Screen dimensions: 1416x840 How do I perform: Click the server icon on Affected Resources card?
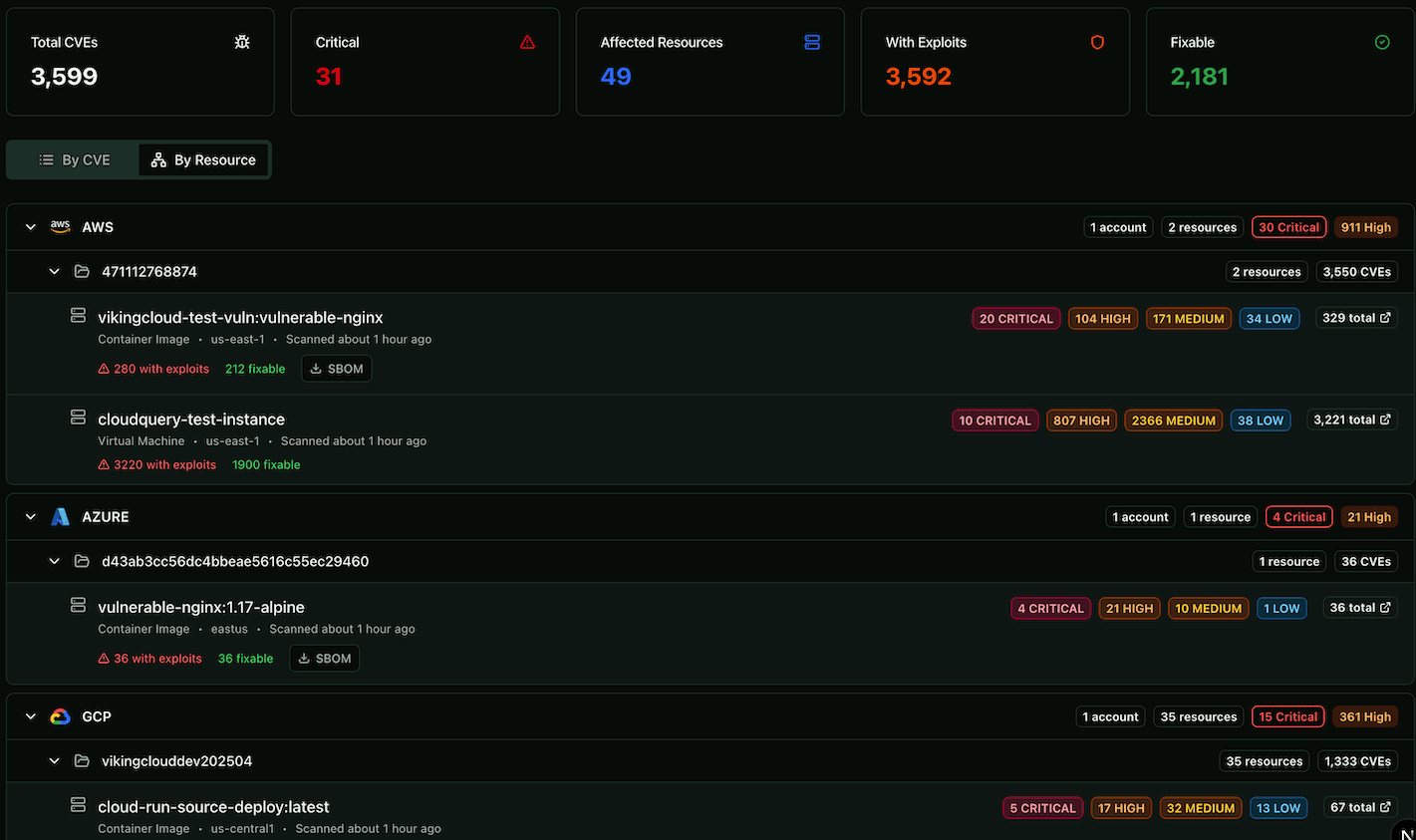click(812, 42)
